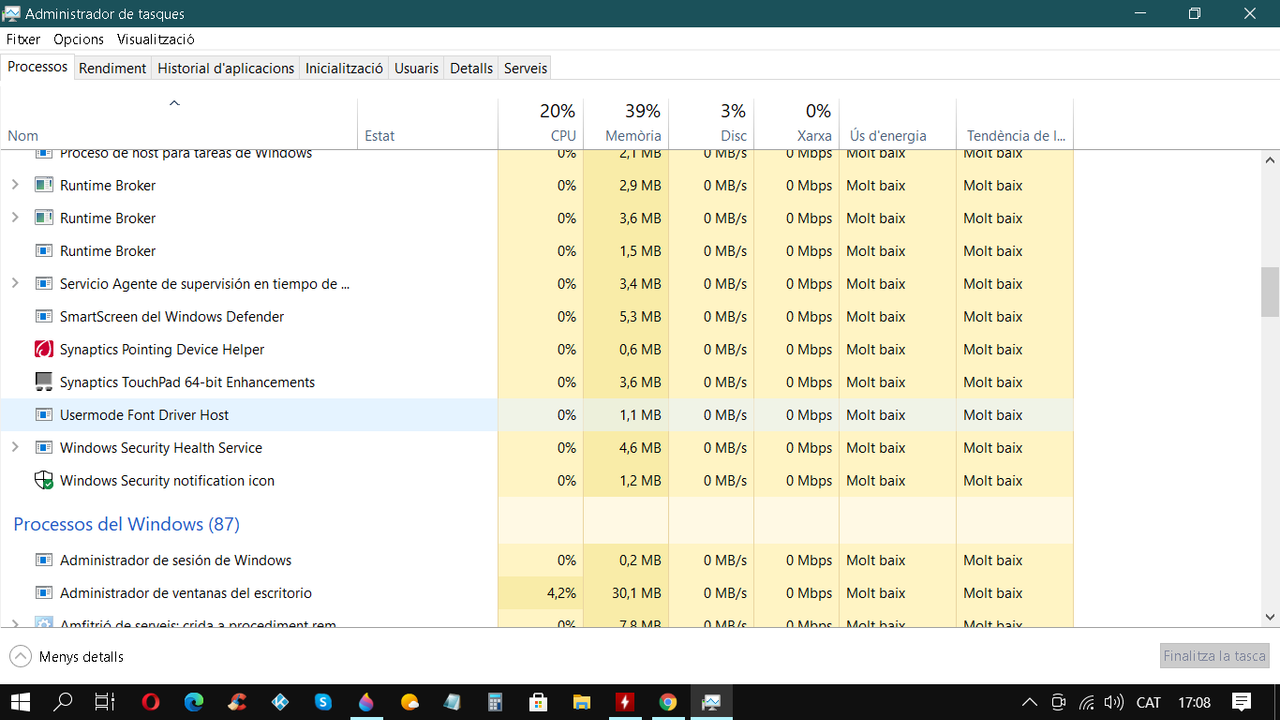Sort processes by the Xarxa column header
Image resolution: width=1280 pixels, height=720 pixels.
796,123
